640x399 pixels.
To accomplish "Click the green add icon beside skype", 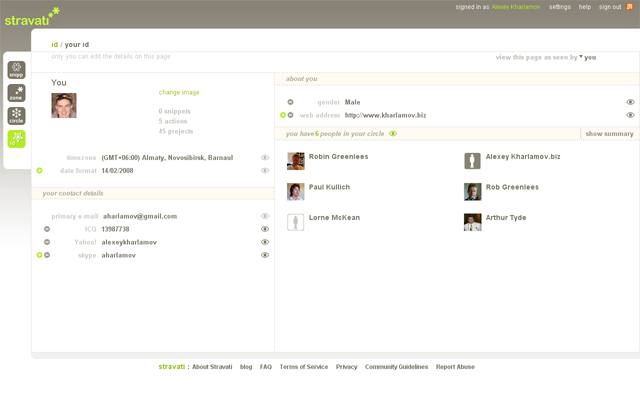I will 39,255.
